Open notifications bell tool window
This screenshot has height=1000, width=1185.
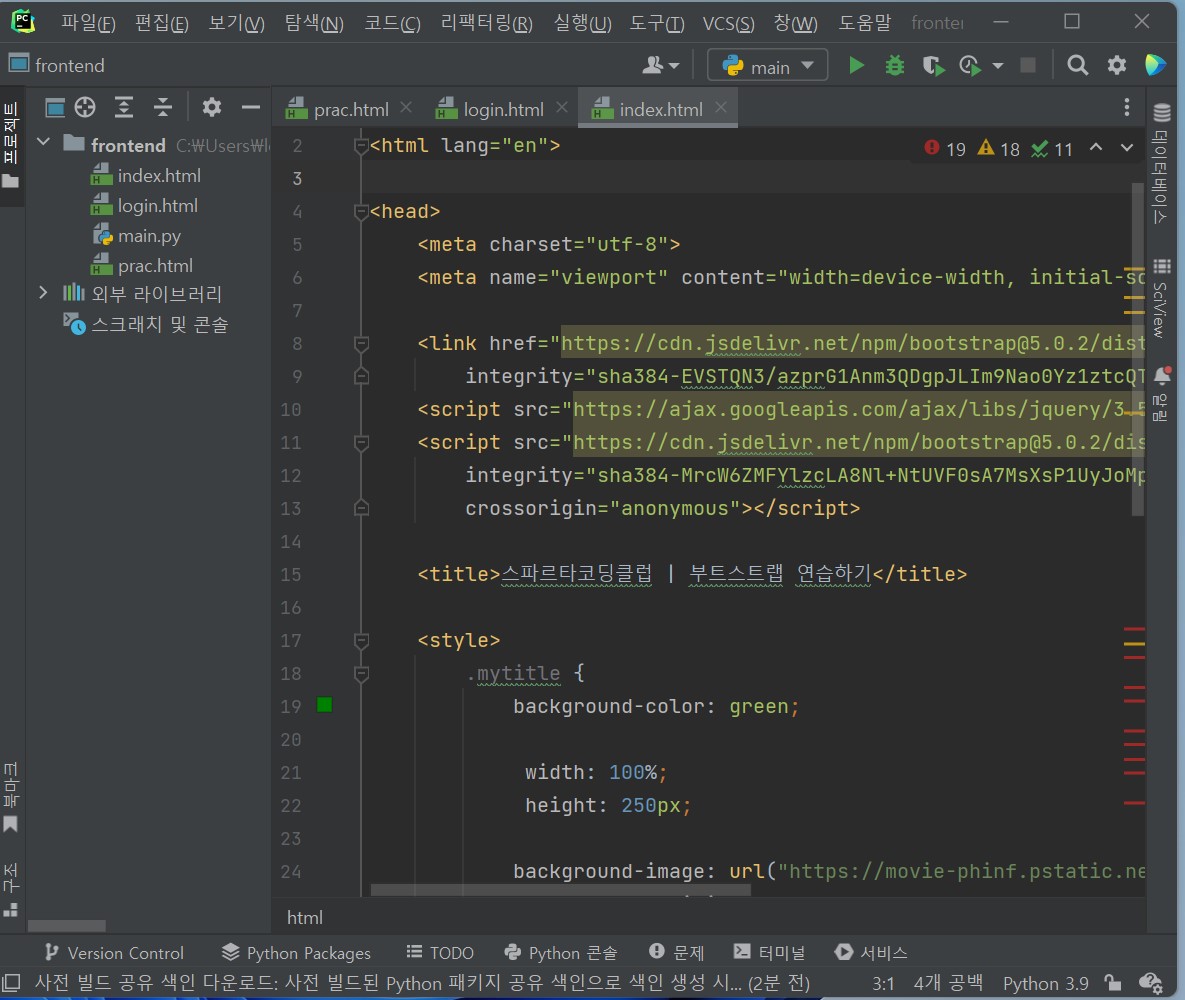tap(1162, 395)
